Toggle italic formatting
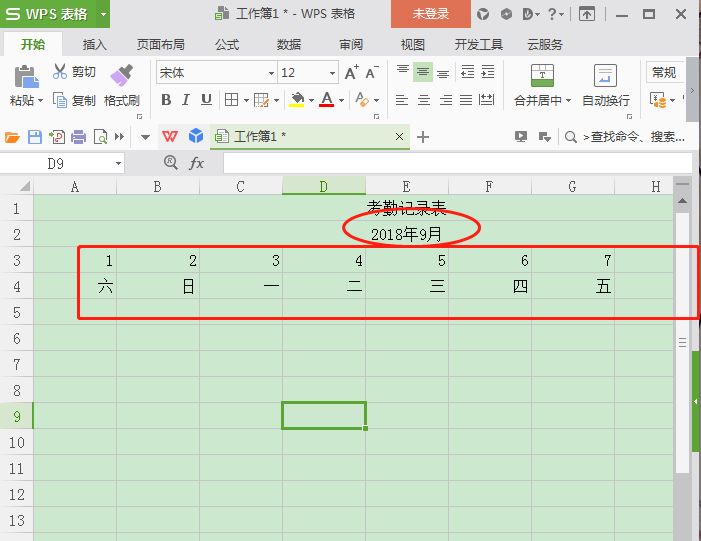This screenshot has width=701, height=541. click(186, 100)
